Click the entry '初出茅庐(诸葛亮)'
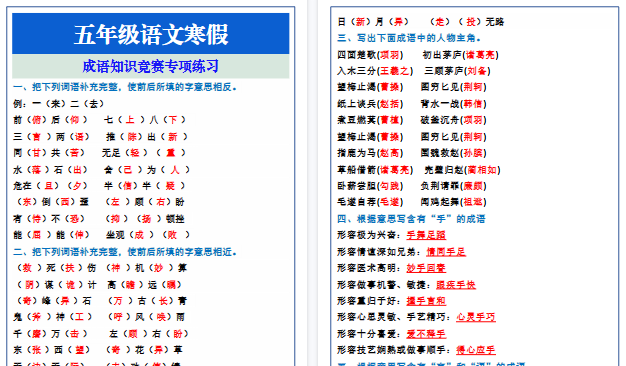626x366 pixels. tap(461, 55)
